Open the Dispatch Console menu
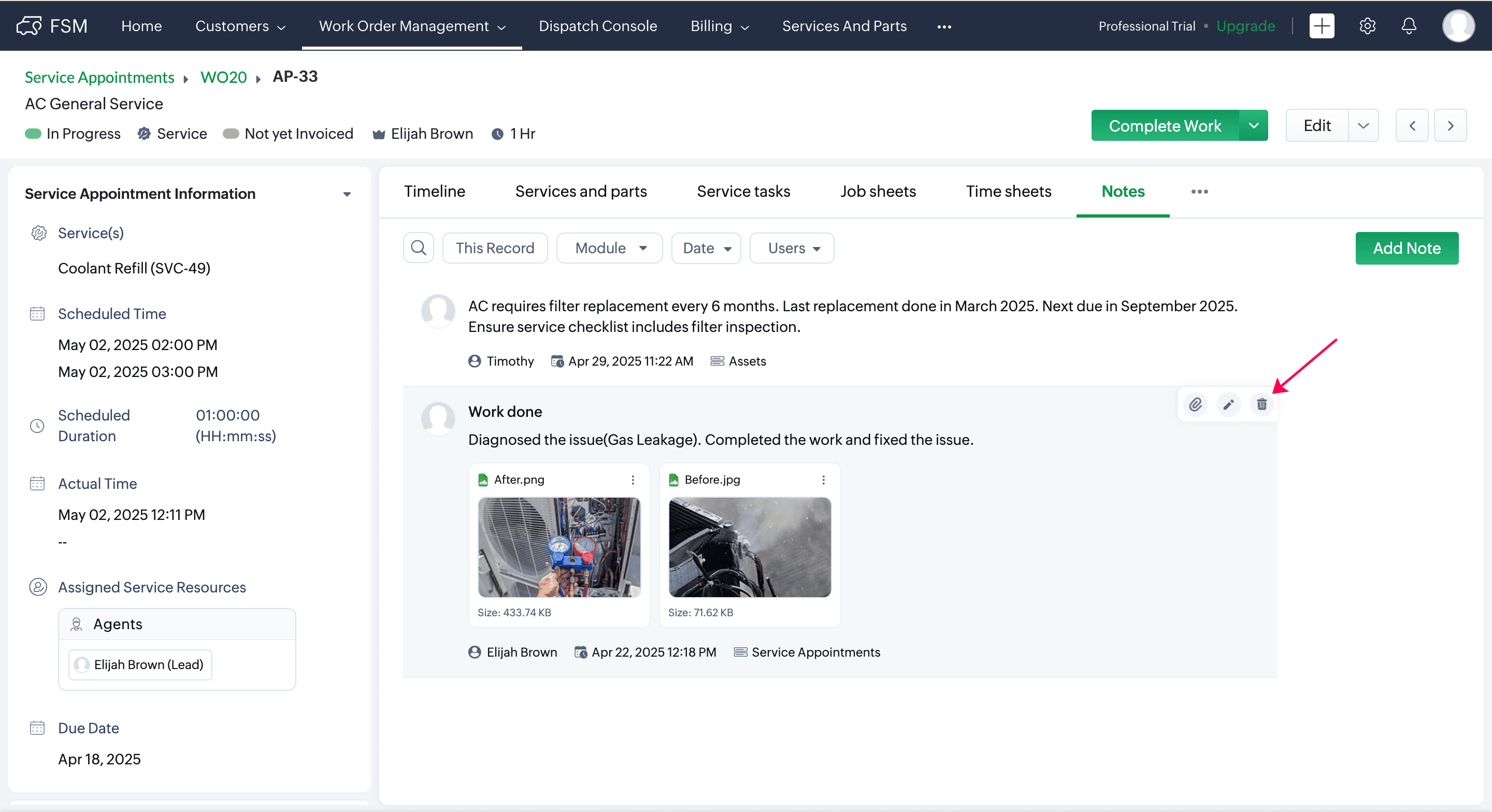The height and width of the screenshot is (812, 1492). click(598, 26)
